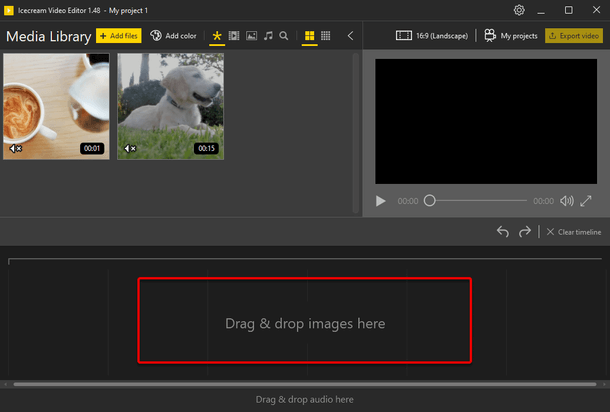610x412 pixels.
Task: Click mute icon on dog clip
Action: click(x=130, y=148)
